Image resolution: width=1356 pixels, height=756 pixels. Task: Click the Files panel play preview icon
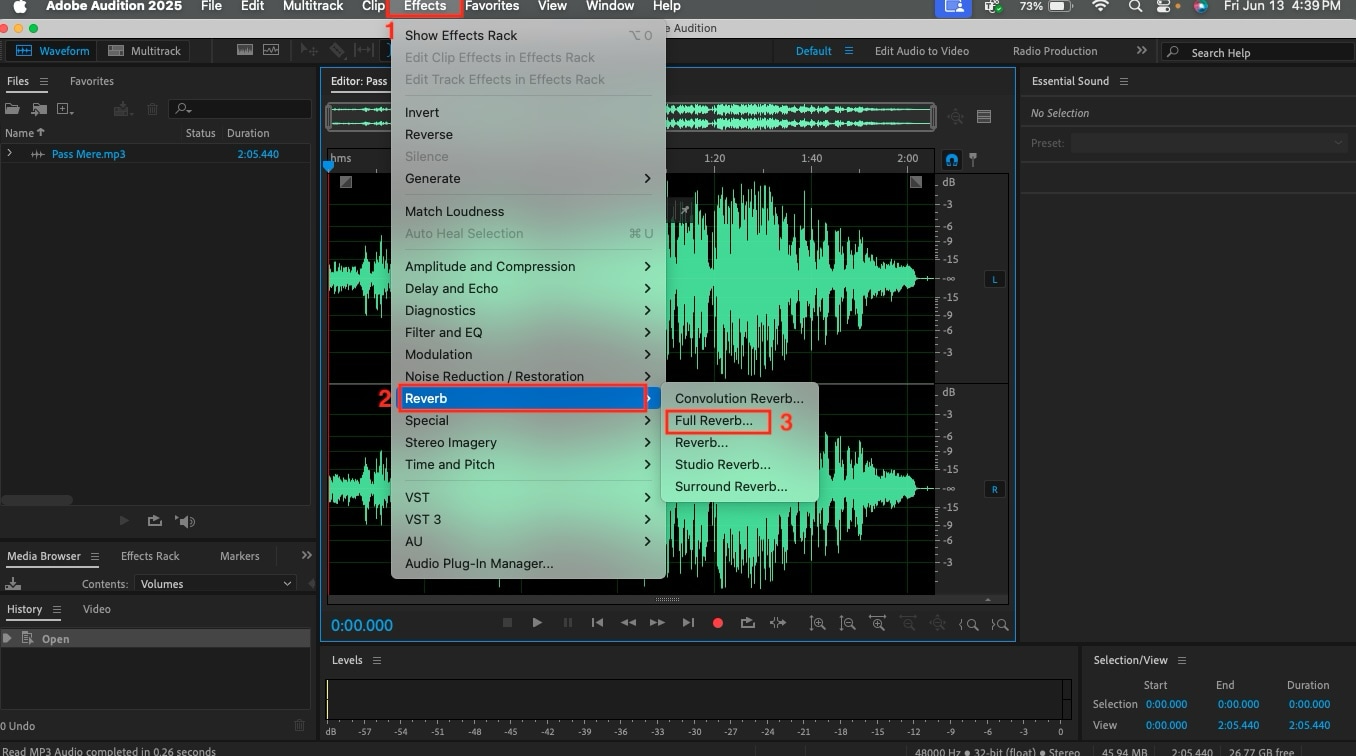(x=124, y=521)
